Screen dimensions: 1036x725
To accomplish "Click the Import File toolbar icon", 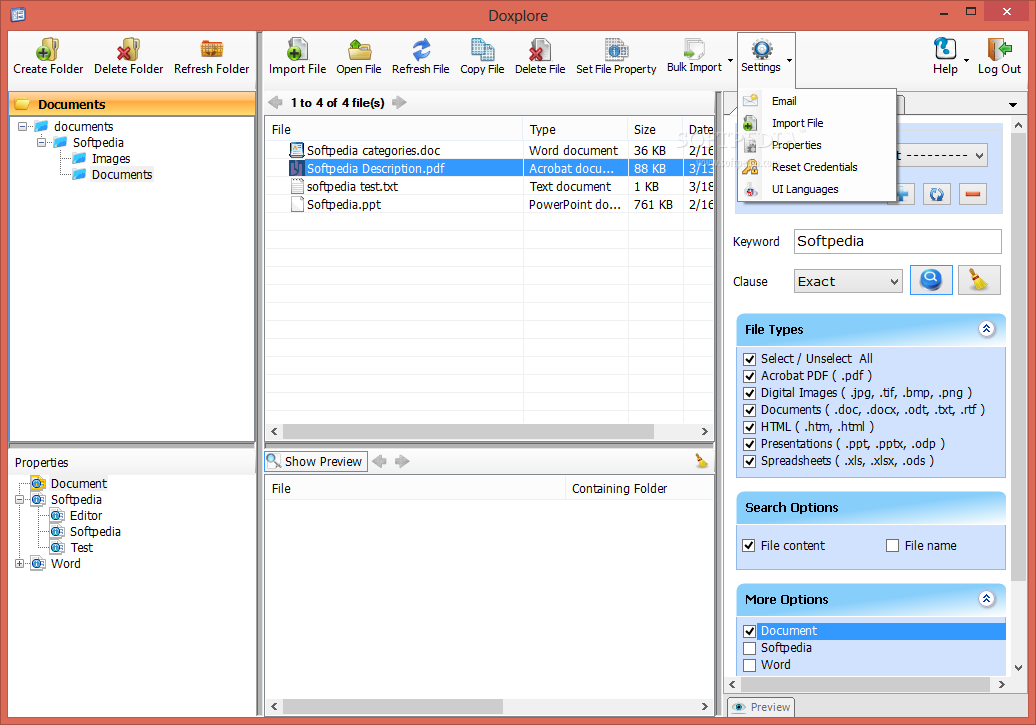I will click(x=297, y=50).
